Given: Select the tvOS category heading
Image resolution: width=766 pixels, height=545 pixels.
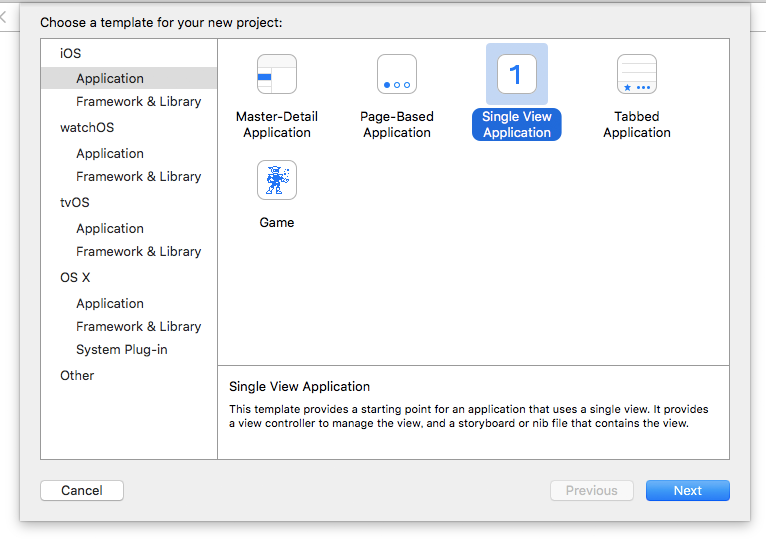Looking at the screenshot, I should click(75, 202).
